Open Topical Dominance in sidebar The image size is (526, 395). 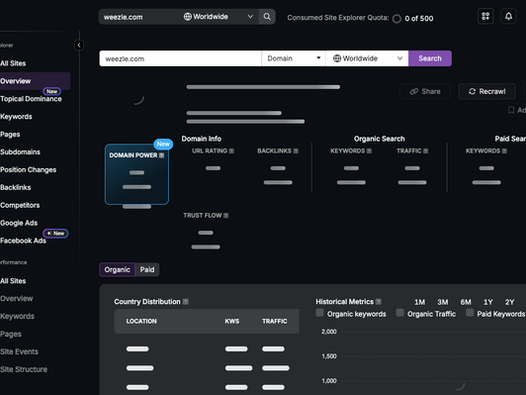click(x=31, y=99)
